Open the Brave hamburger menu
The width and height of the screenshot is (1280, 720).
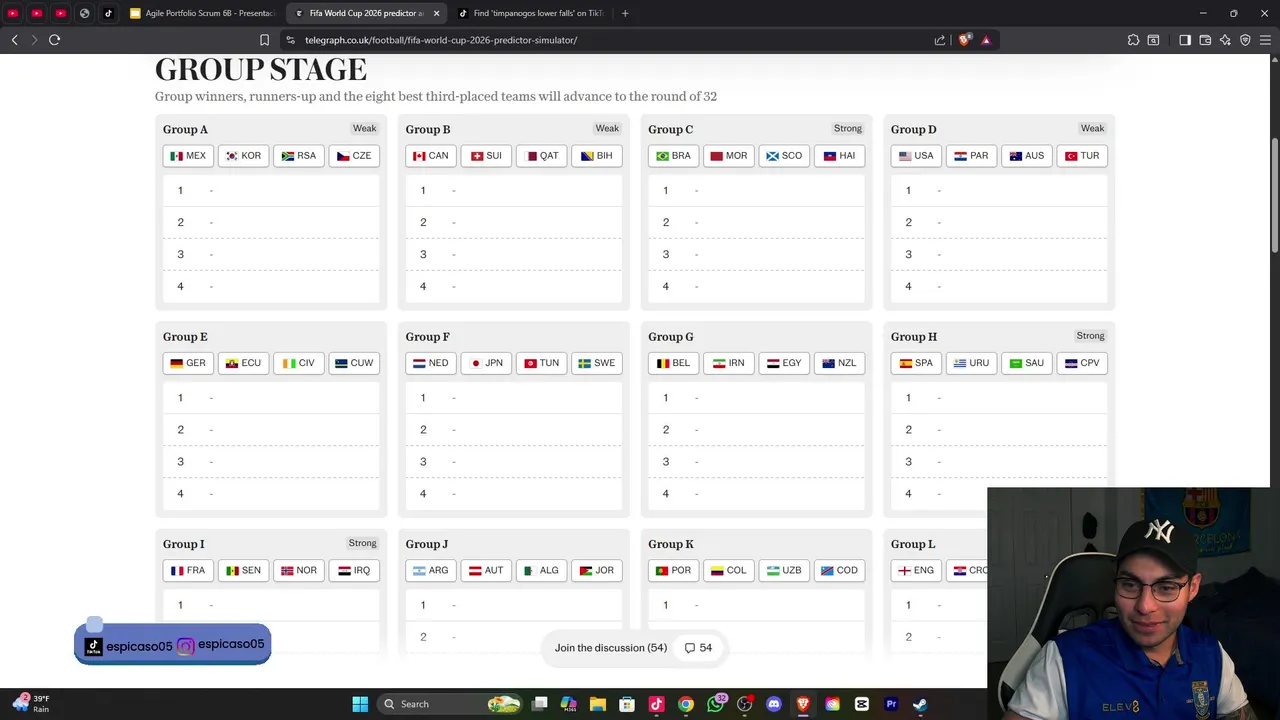[1265, 40]
